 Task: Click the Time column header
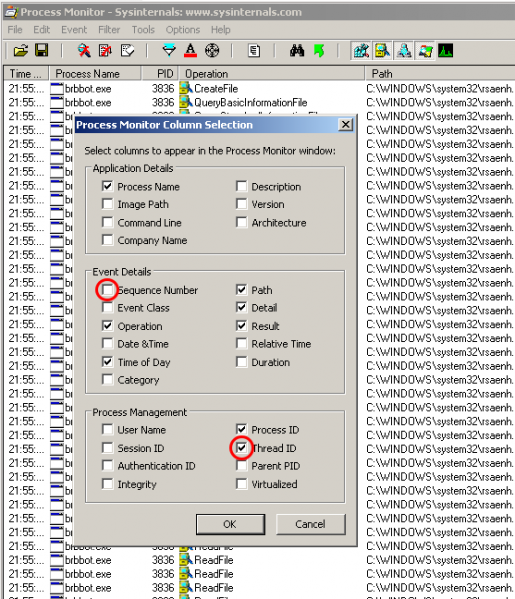click(26, 73)
